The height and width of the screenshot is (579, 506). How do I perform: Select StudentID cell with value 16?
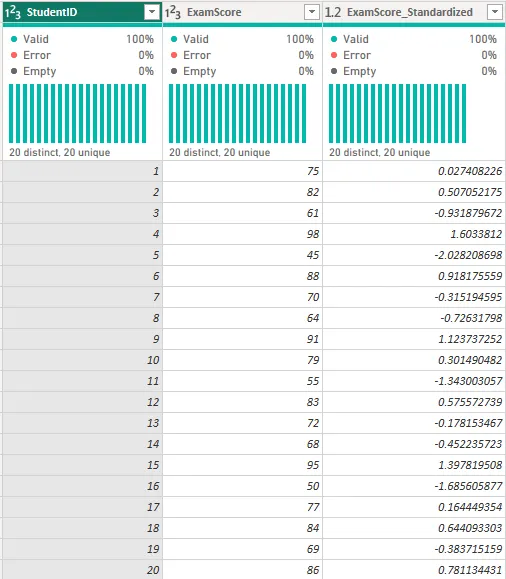point(82,486)
